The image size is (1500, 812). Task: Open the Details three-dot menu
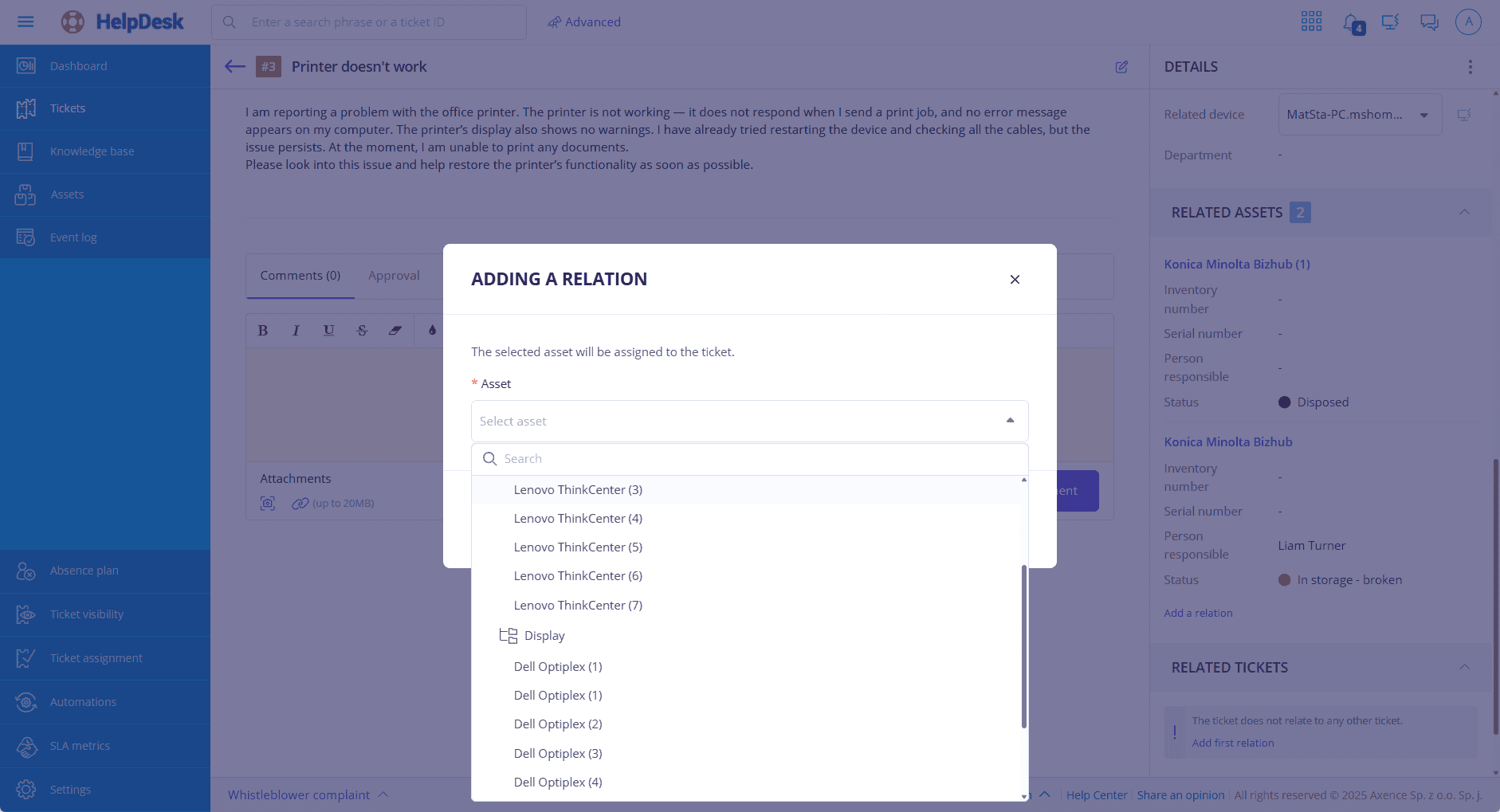(1471, 67)
